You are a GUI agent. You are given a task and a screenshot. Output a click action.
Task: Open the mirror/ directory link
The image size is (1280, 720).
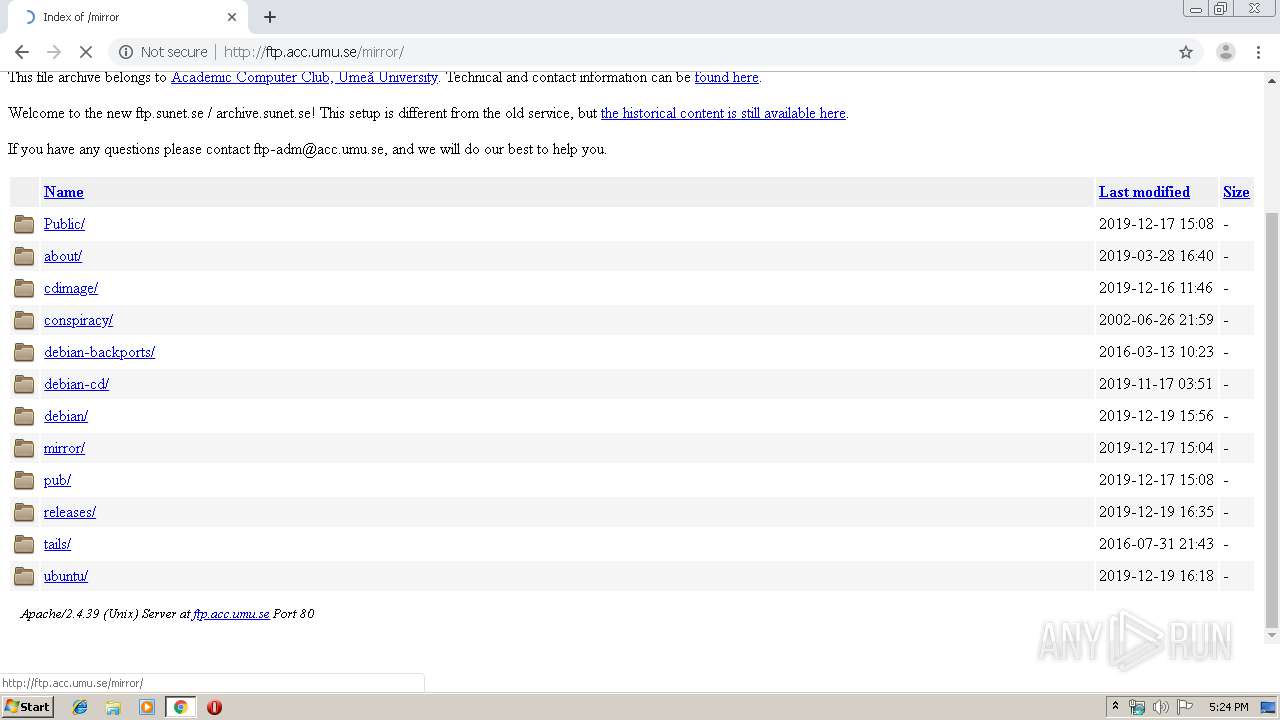pyautogui.click(x=64, y=448)
